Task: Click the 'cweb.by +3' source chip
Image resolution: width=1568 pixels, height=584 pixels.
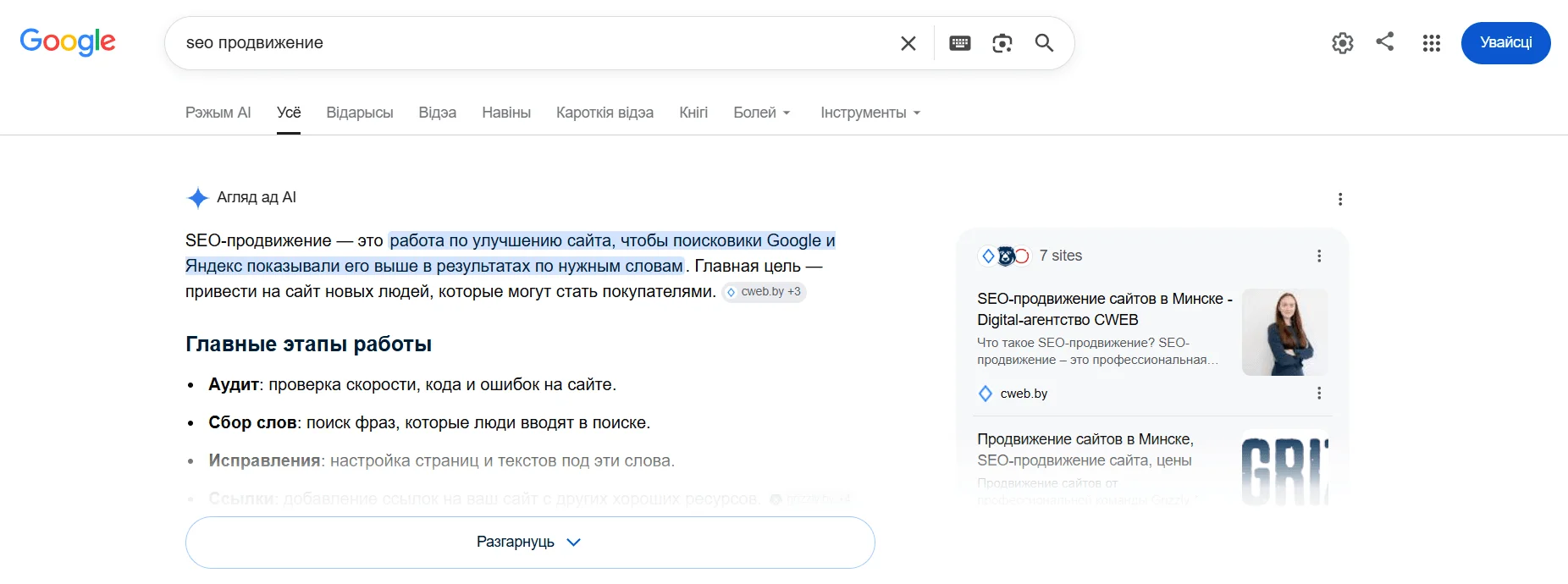Action: [764, 292]
